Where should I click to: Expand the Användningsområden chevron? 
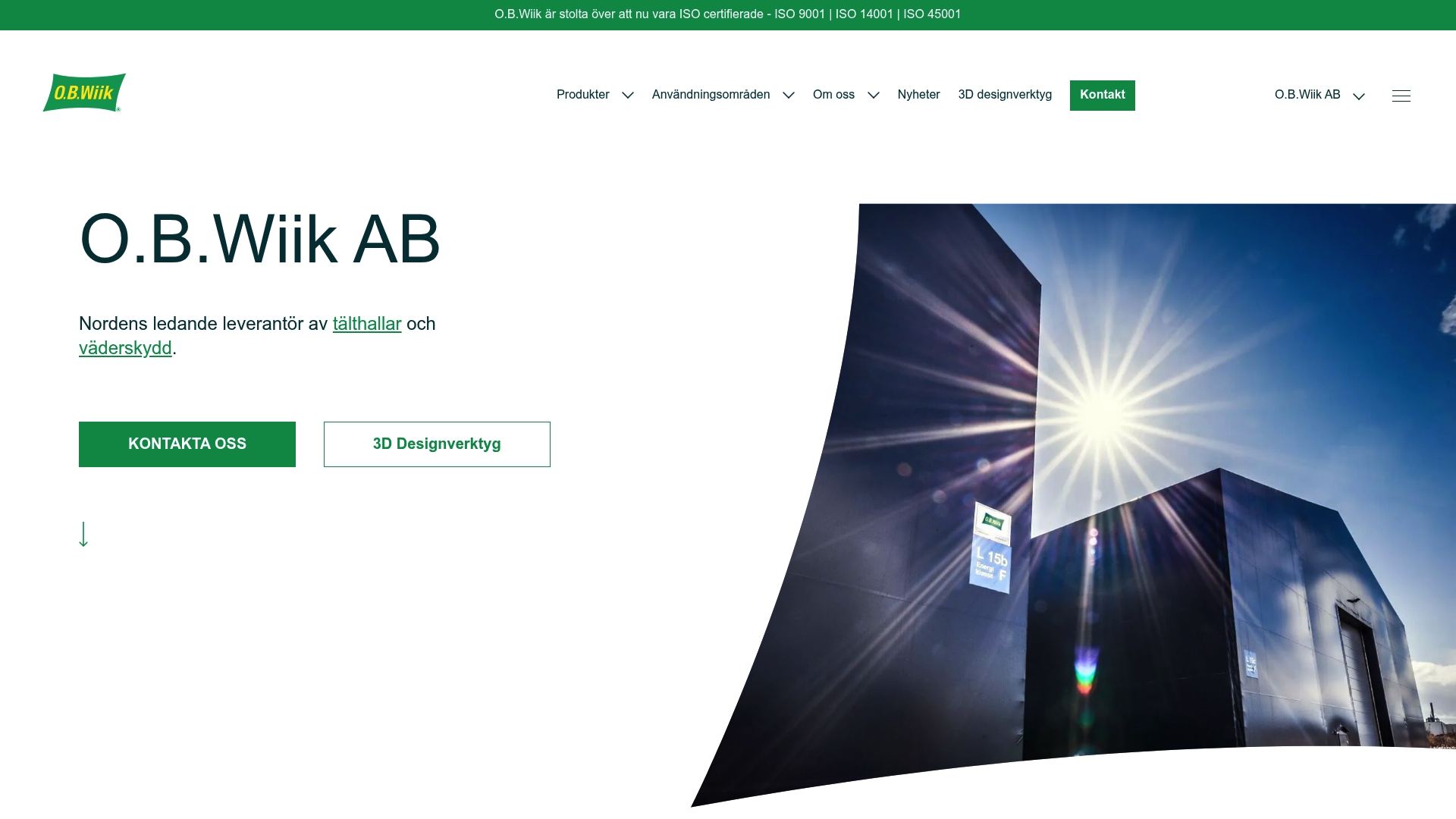tap(788, 96)
